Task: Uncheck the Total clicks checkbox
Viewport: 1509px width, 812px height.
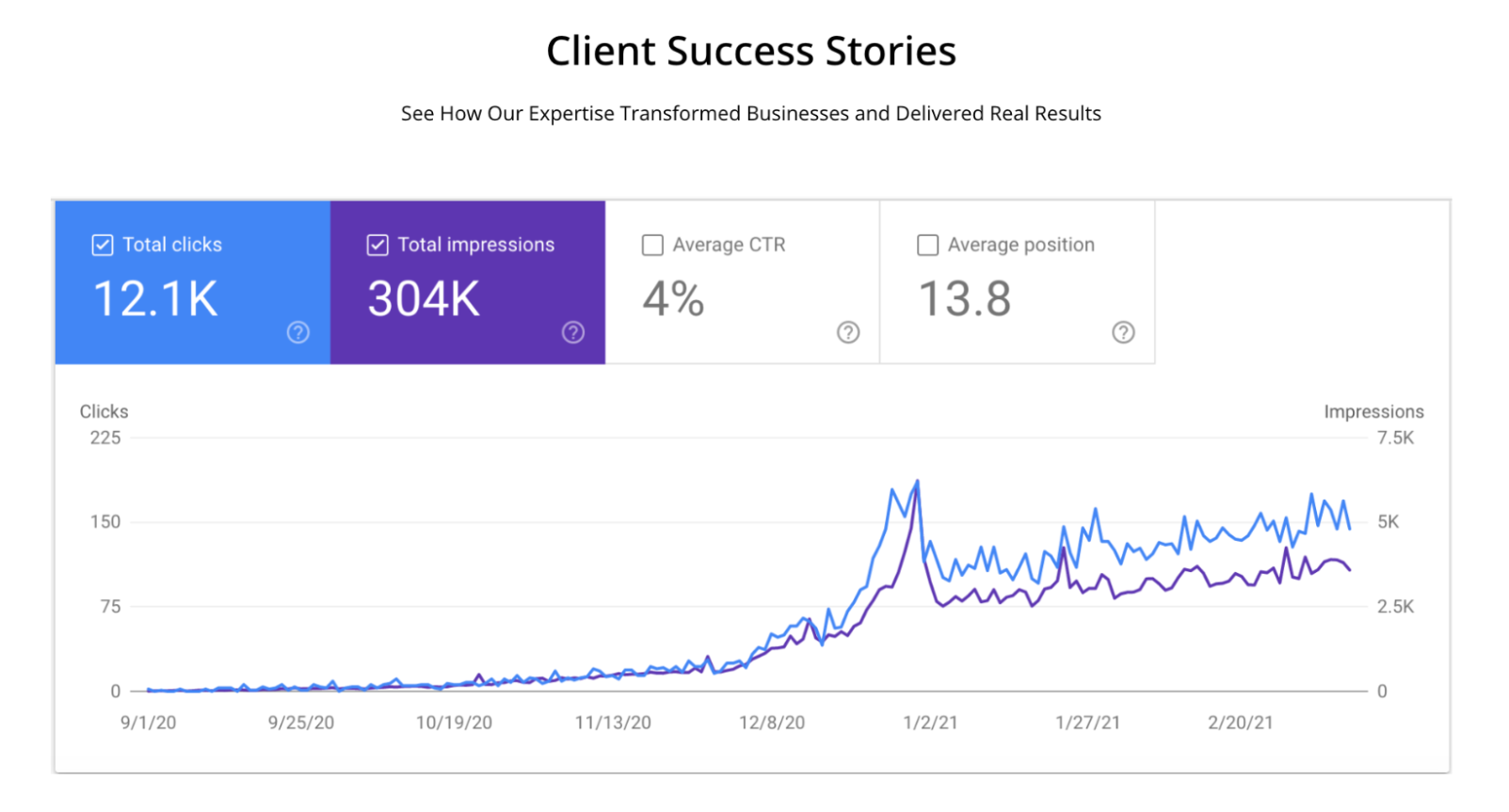Action: [103, 246]
